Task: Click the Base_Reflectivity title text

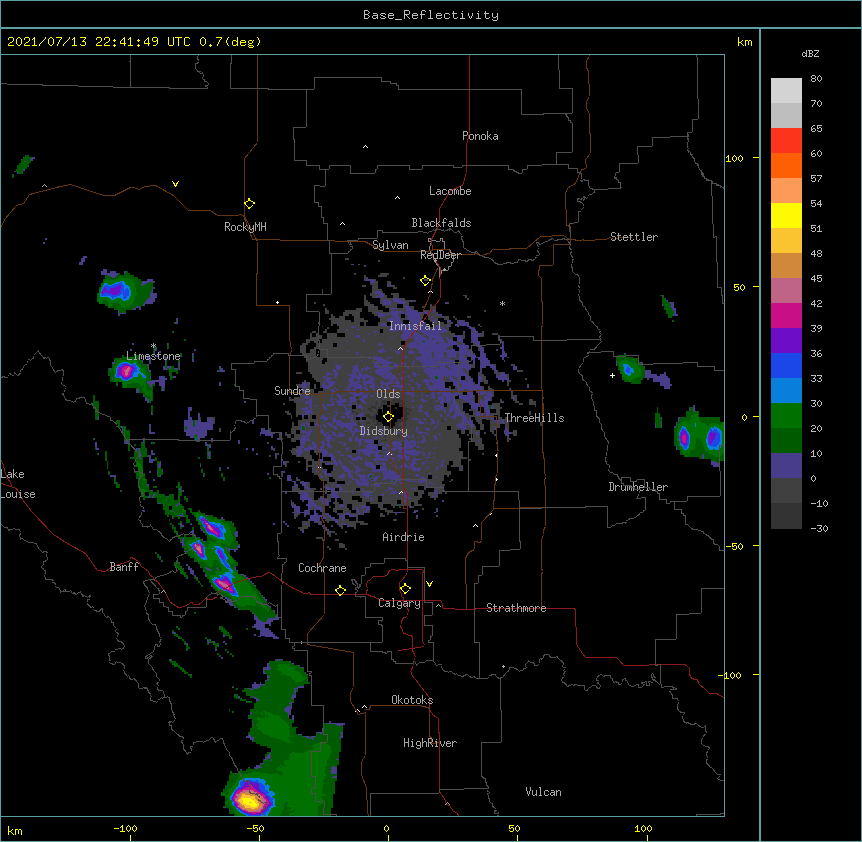Action: [x=431, y=15]
